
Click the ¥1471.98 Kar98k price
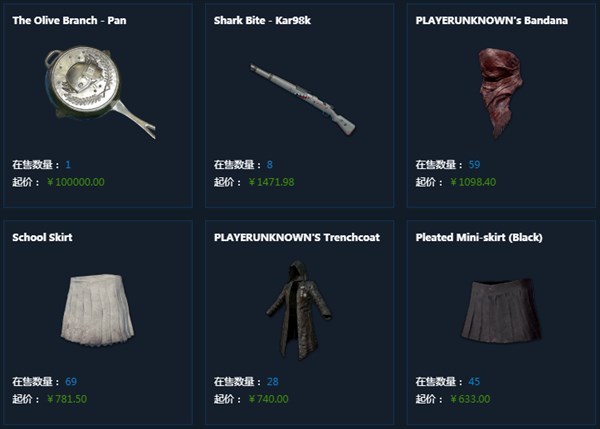[x=272, y=182]
